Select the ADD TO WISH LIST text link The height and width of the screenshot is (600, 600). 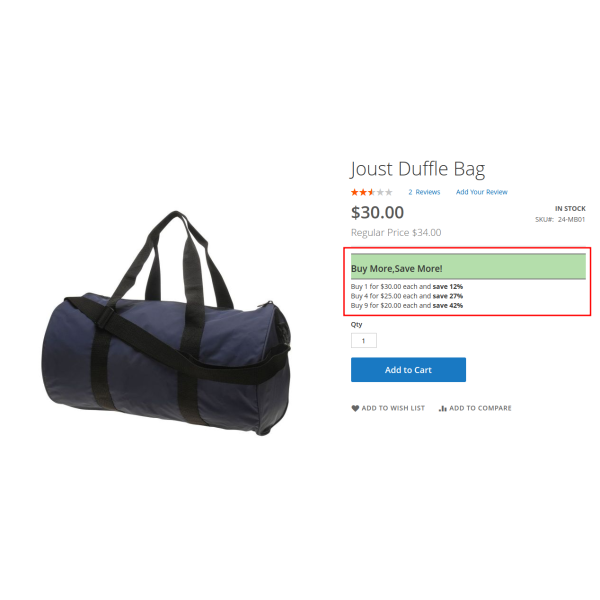[x=393, y=408]
